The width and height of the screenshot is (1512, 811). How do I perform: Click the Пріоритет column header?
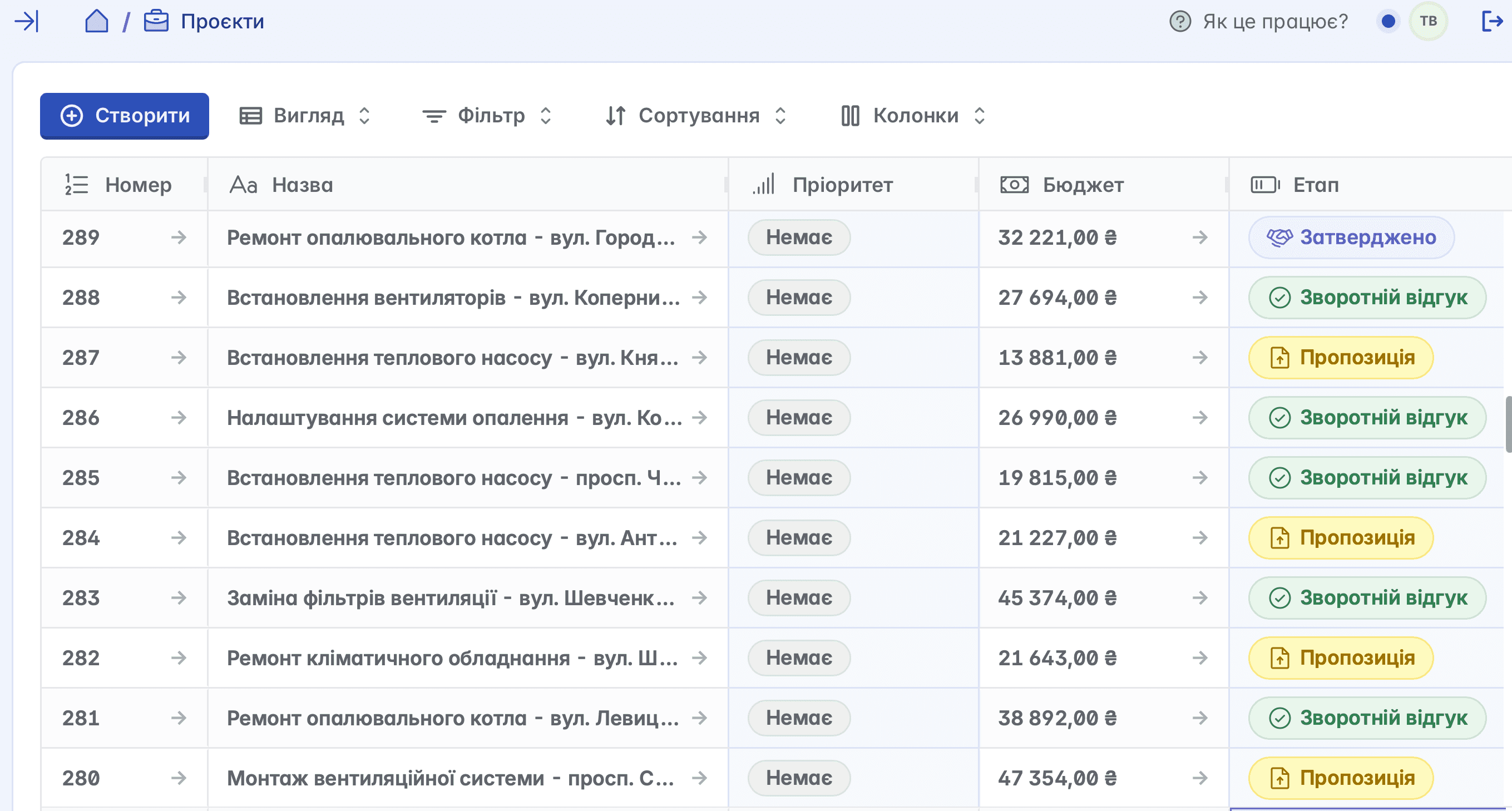click(842, 185)
